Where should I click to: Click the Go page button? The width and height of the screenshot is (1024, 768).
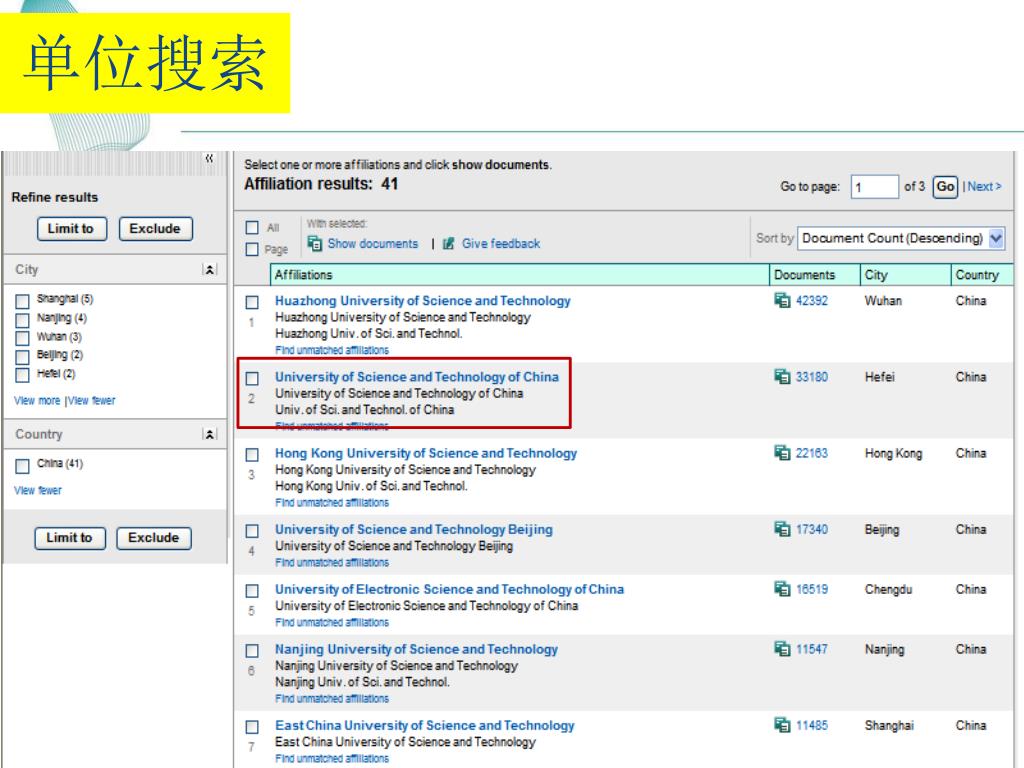click(945, 187)
